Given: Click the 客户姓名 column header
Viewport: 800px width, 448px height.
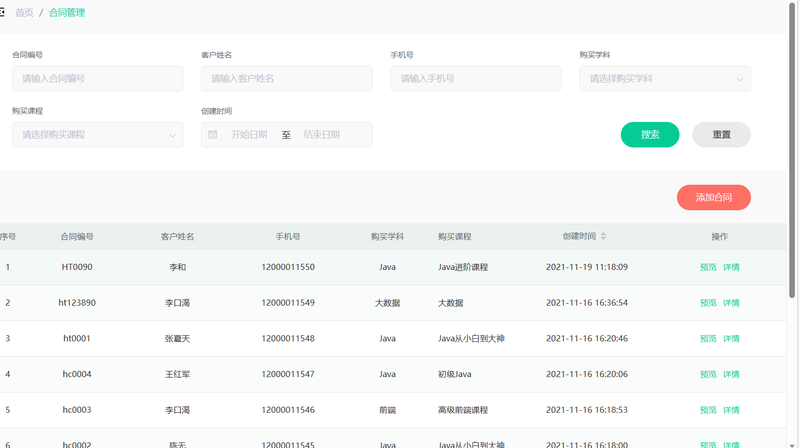Looking at the screenshot, I should (x=178, y=236).
